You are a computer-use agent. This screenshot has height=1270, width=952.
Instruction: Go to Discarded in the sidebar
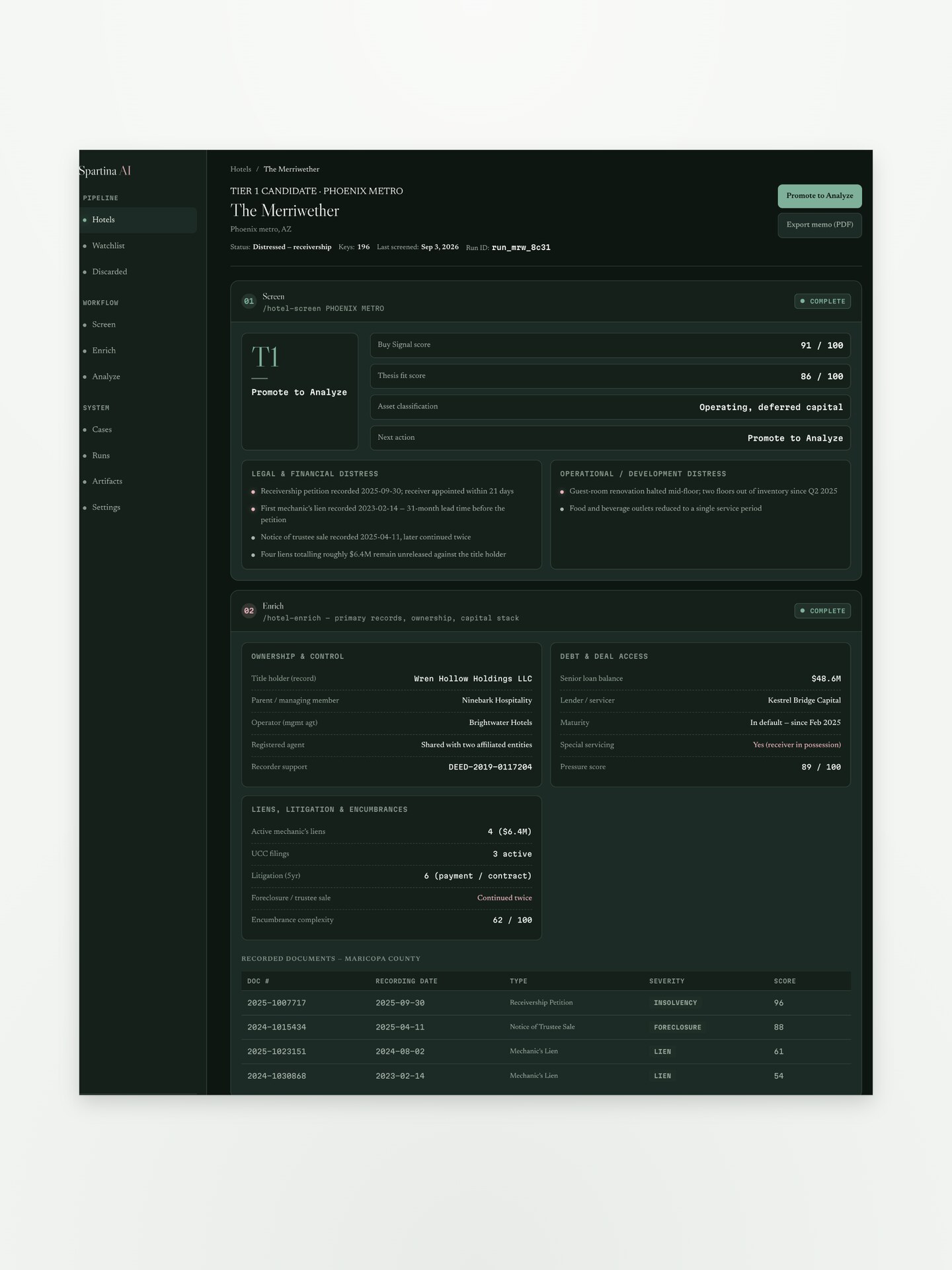coord(138,272)
